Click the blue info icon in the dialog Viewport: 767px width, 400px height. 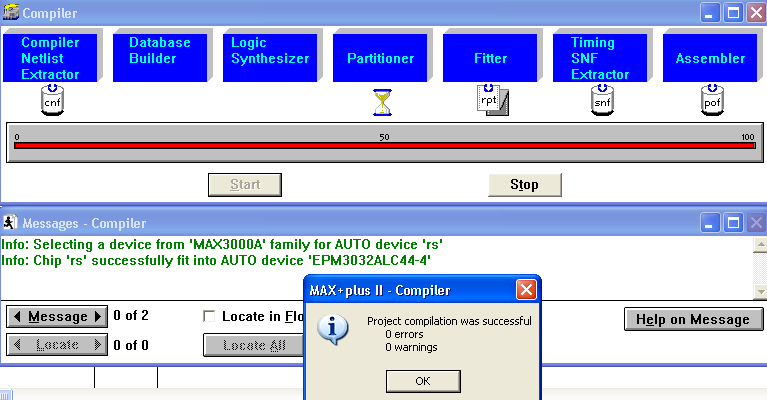[333, 329]
